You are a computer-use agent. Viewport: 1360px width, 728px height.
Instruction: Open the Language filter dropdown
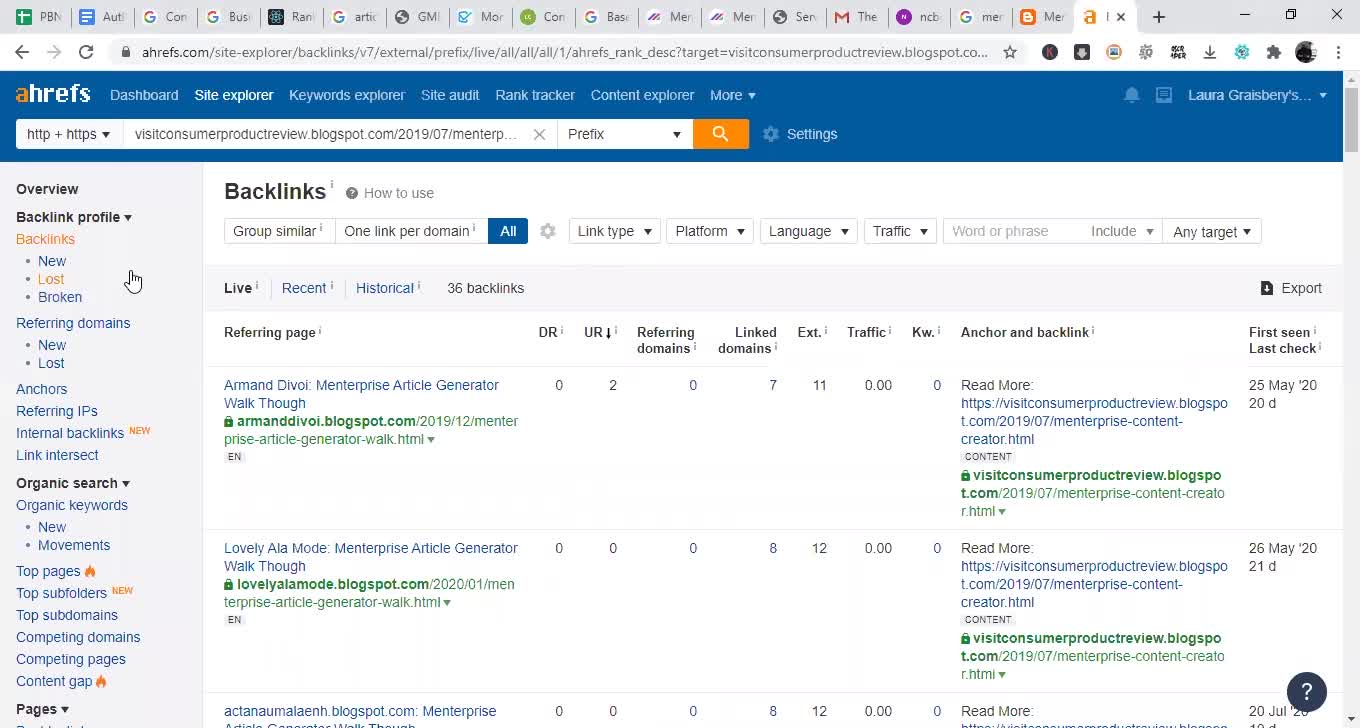point(809,231)
